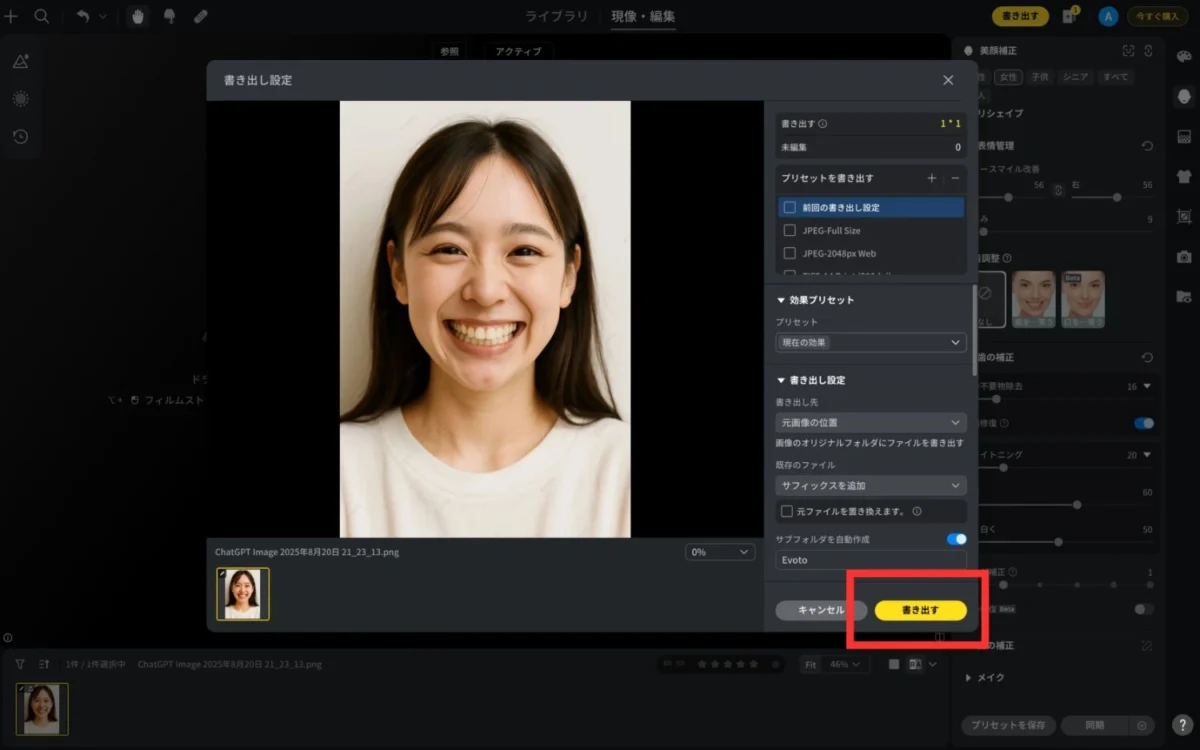The height and width of the screenshot is (750, 1200).
Task: Click the Evoto subfolder name field
Action: click(871, 560)
